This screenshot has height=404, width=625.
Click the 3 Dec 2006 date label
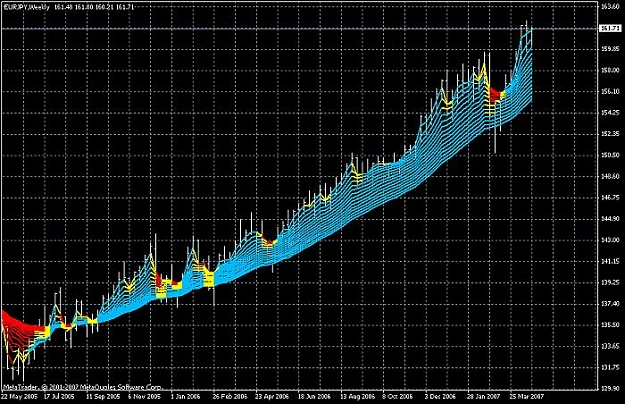click(x=440, y=397)
